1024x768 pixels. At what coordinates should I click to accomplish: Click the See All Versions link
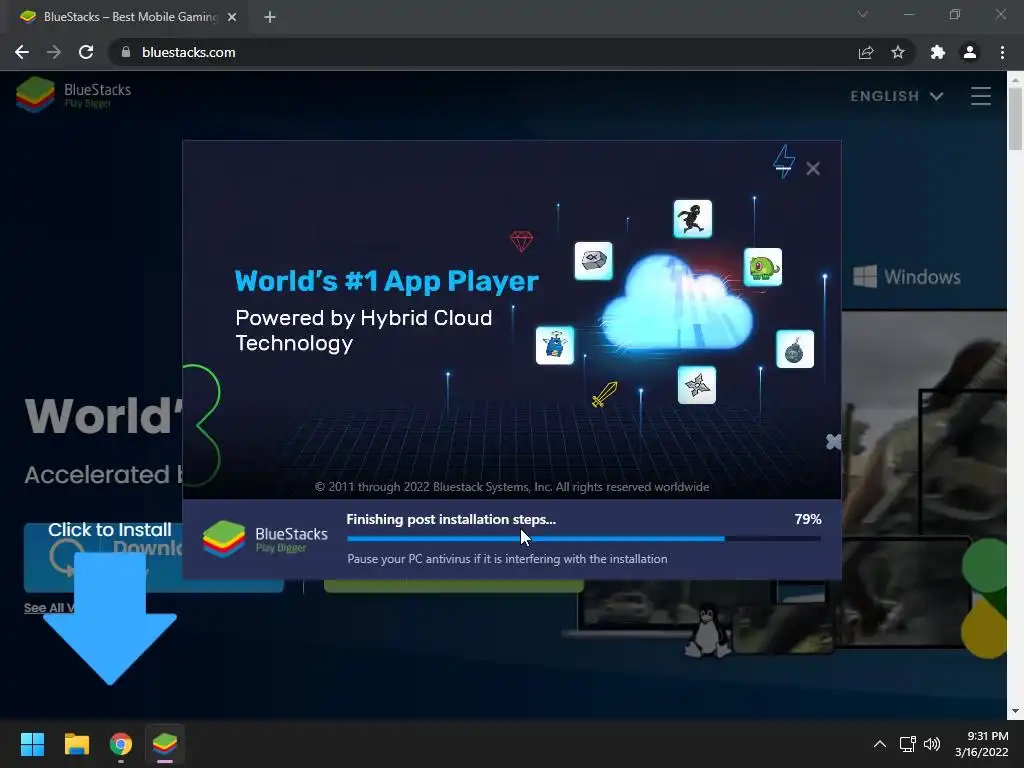point(50,608)
